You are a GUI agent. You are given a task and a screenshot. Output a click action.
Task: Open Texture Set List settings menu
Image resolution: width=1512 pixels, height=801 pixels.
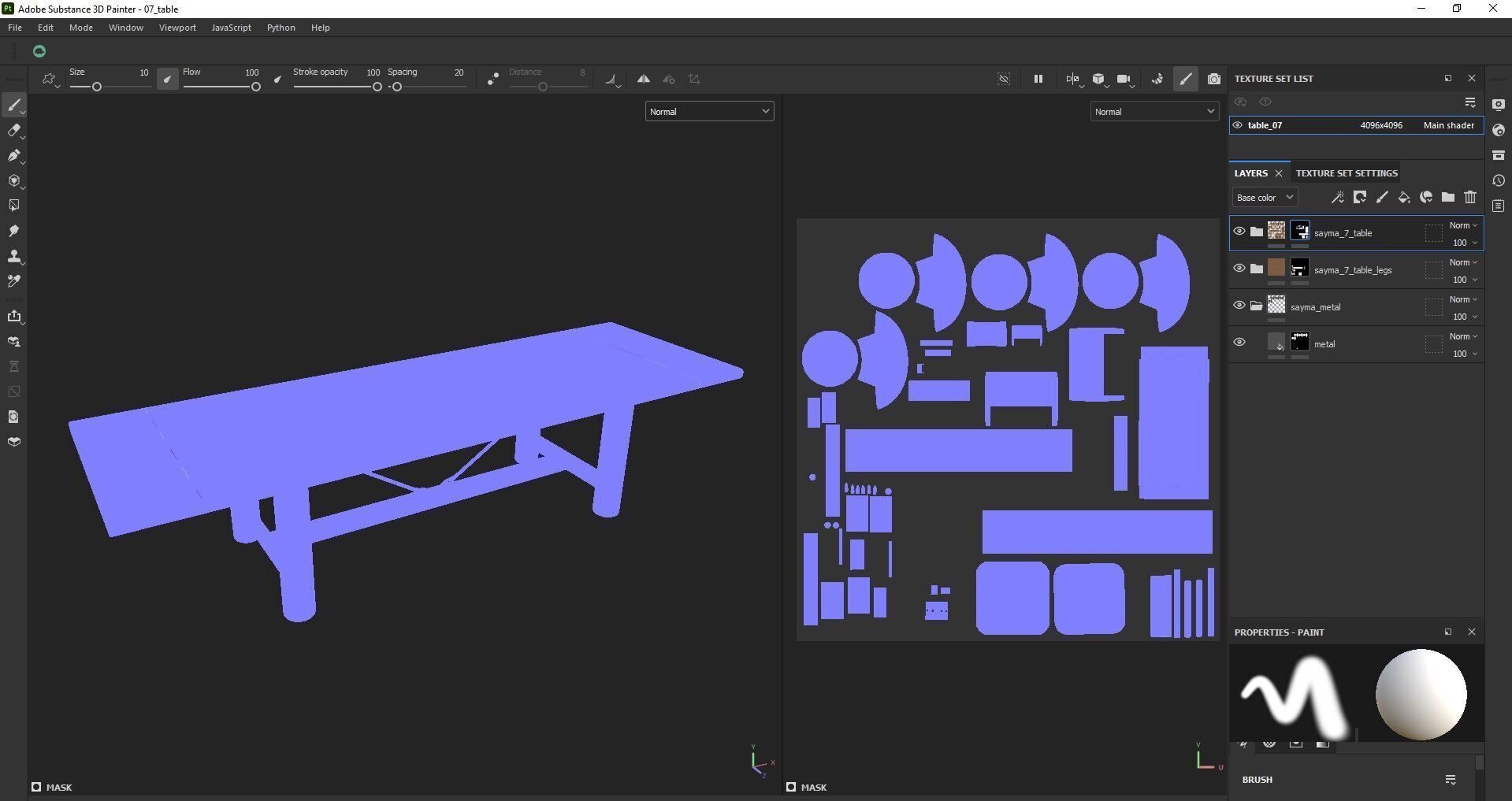[1470, 102]
